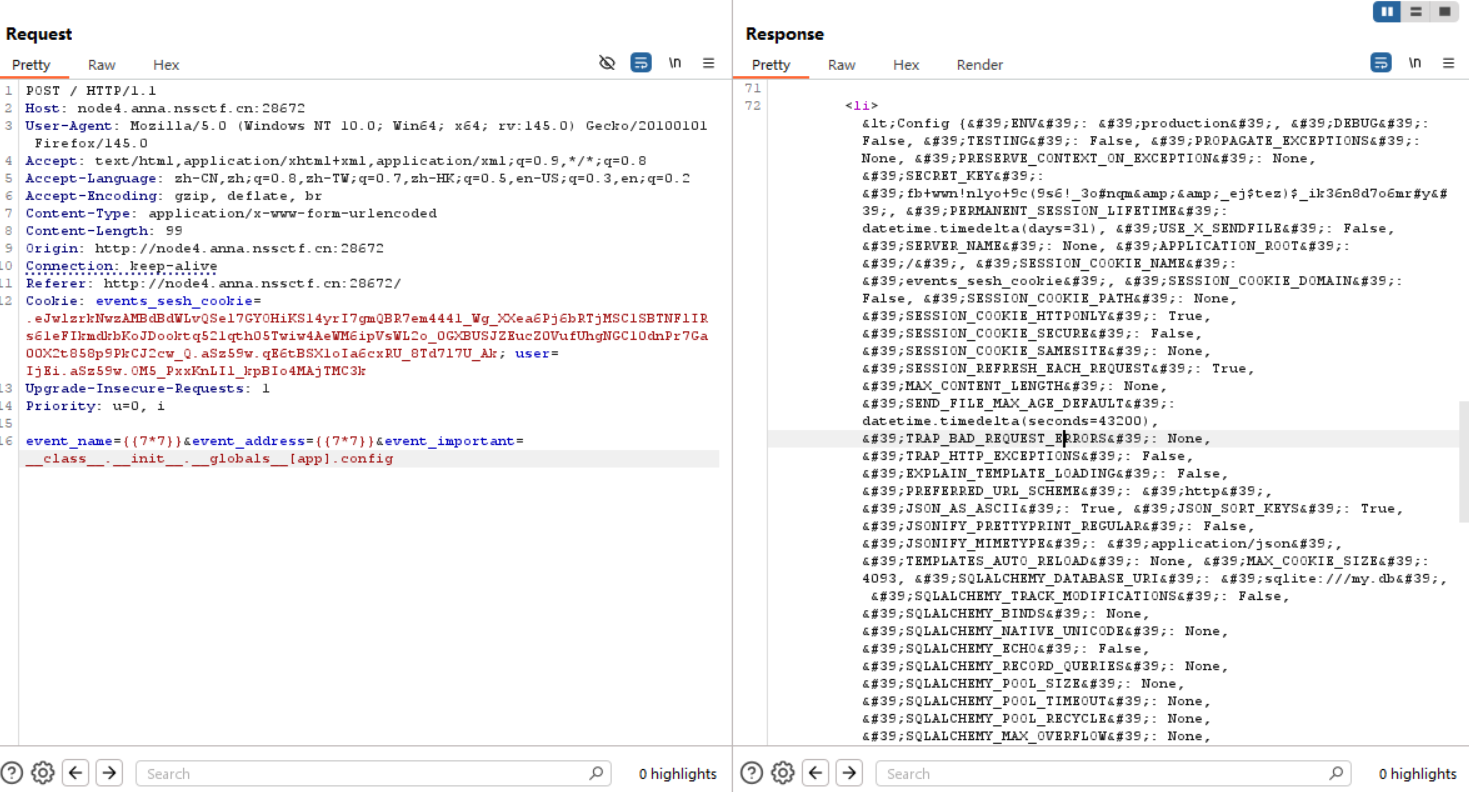
Task: Select combined tabbed layout view
Action: 1444,12
